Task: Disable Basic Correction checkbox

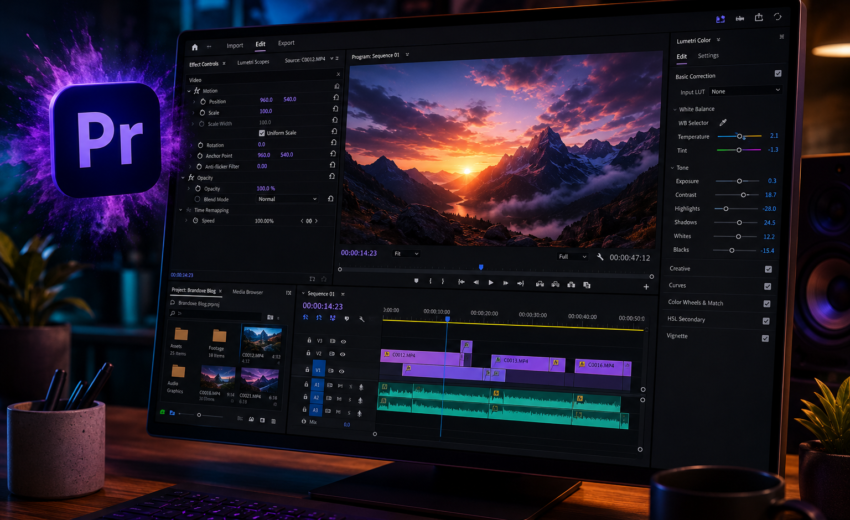Action: [x=778, y=73]
